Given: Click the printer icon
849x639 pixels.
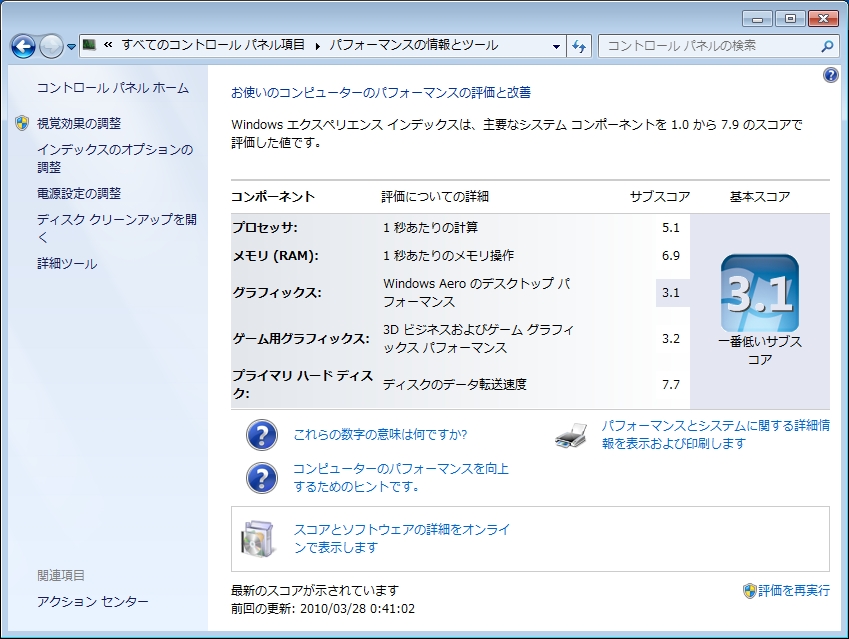Looking at the screenshot, I should point(571,434).
